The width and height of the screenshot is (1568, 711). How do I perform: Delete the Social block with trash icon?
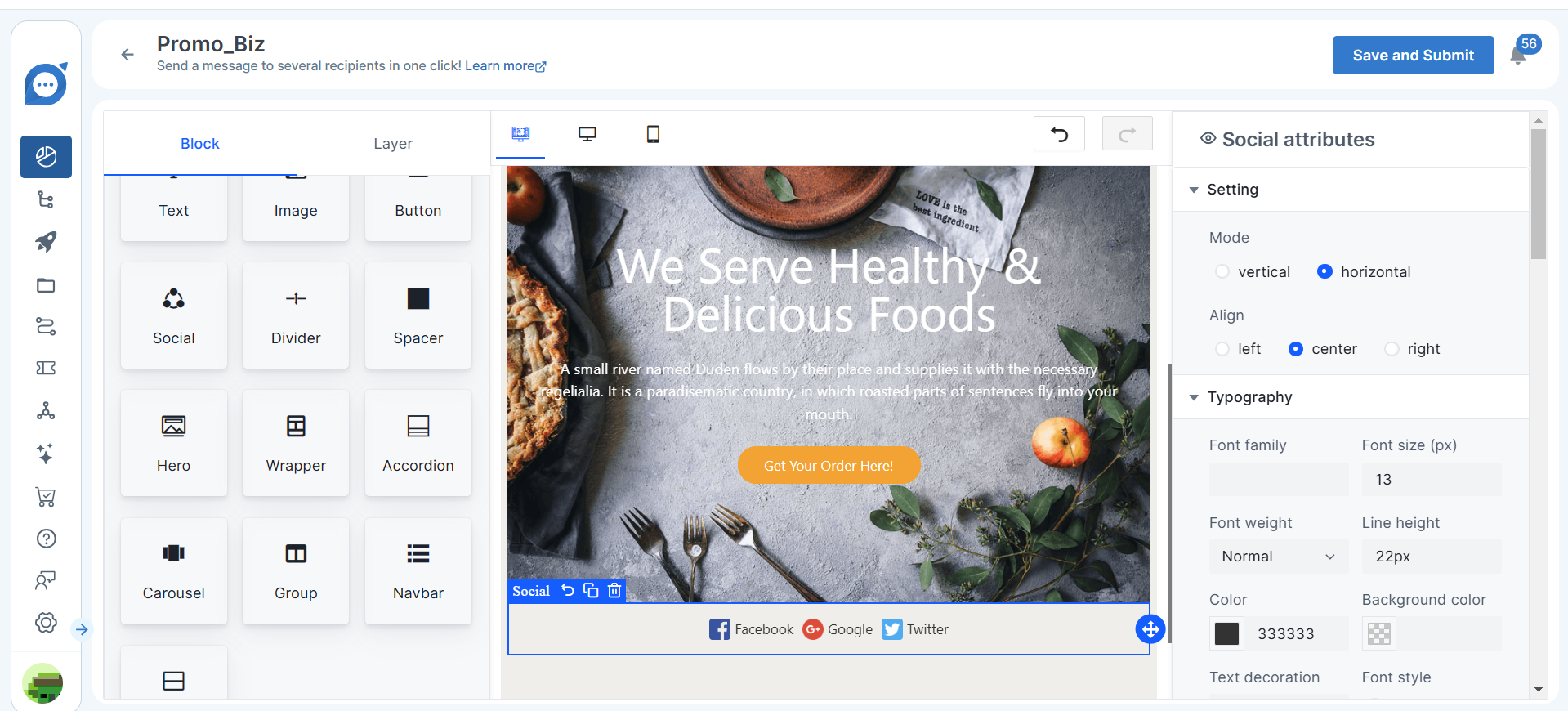(x=614, y=590)
